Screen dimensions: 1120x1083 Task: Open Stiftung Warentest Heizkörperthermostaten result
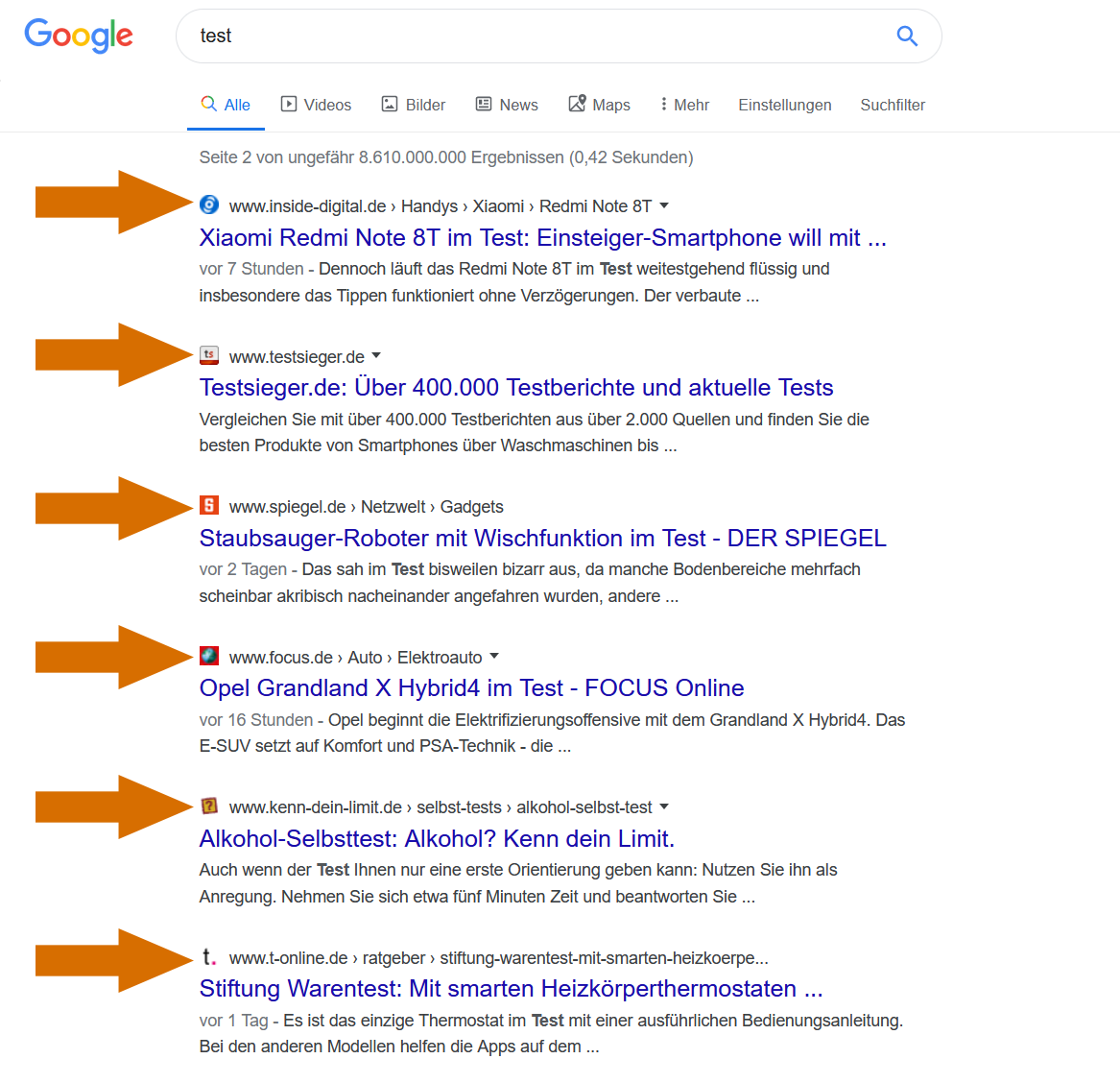[x=512, y=989]
